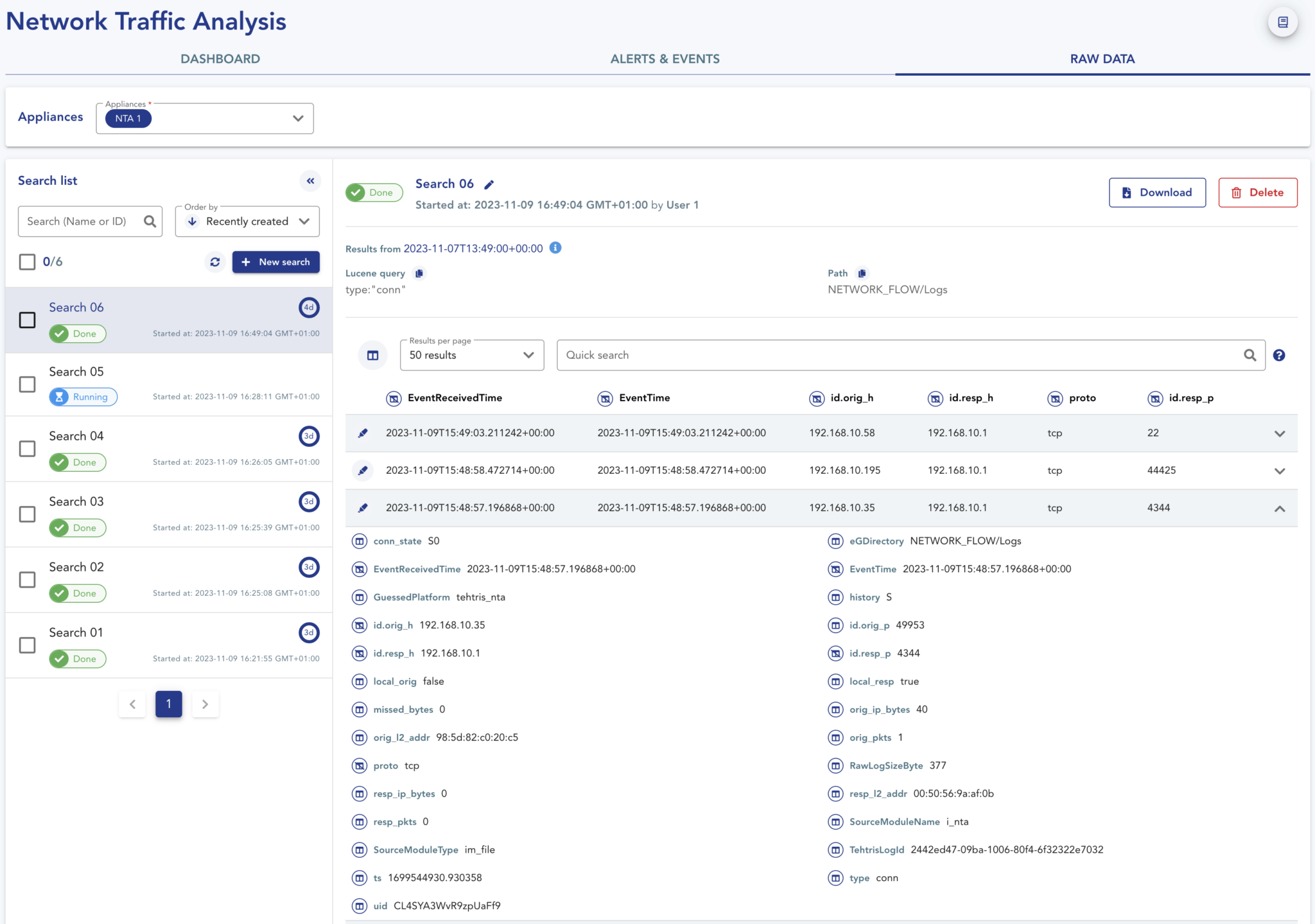Click the help question mark beside Quick search

(1279, 355)
